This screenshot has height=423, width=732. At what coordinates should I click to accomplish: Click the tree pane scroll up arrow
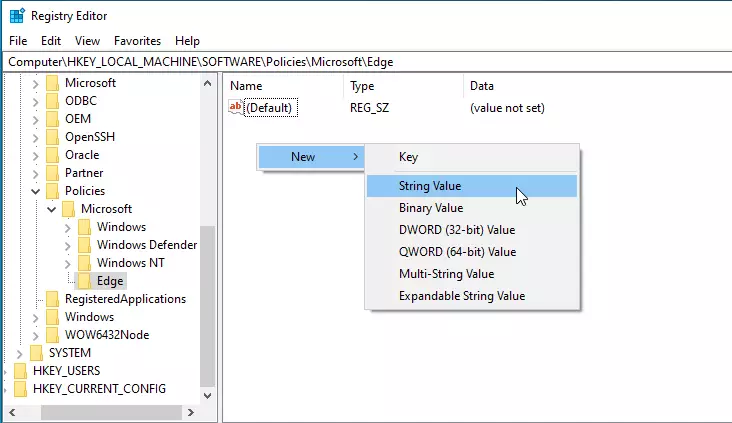(x=208, y=84)
